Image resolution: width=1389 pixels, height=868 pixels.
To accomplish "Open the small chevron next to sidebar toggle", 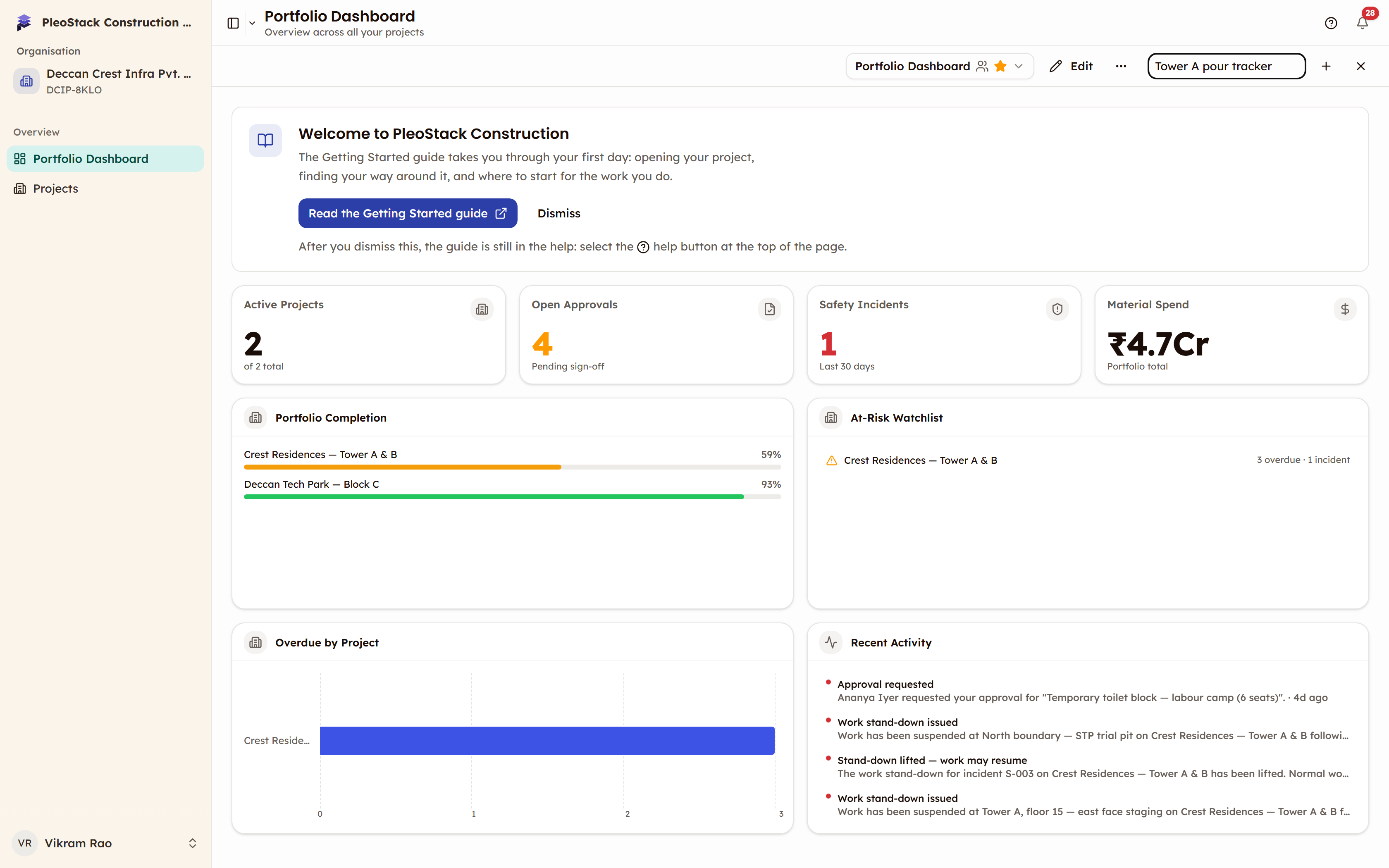I will pos(252,23).
